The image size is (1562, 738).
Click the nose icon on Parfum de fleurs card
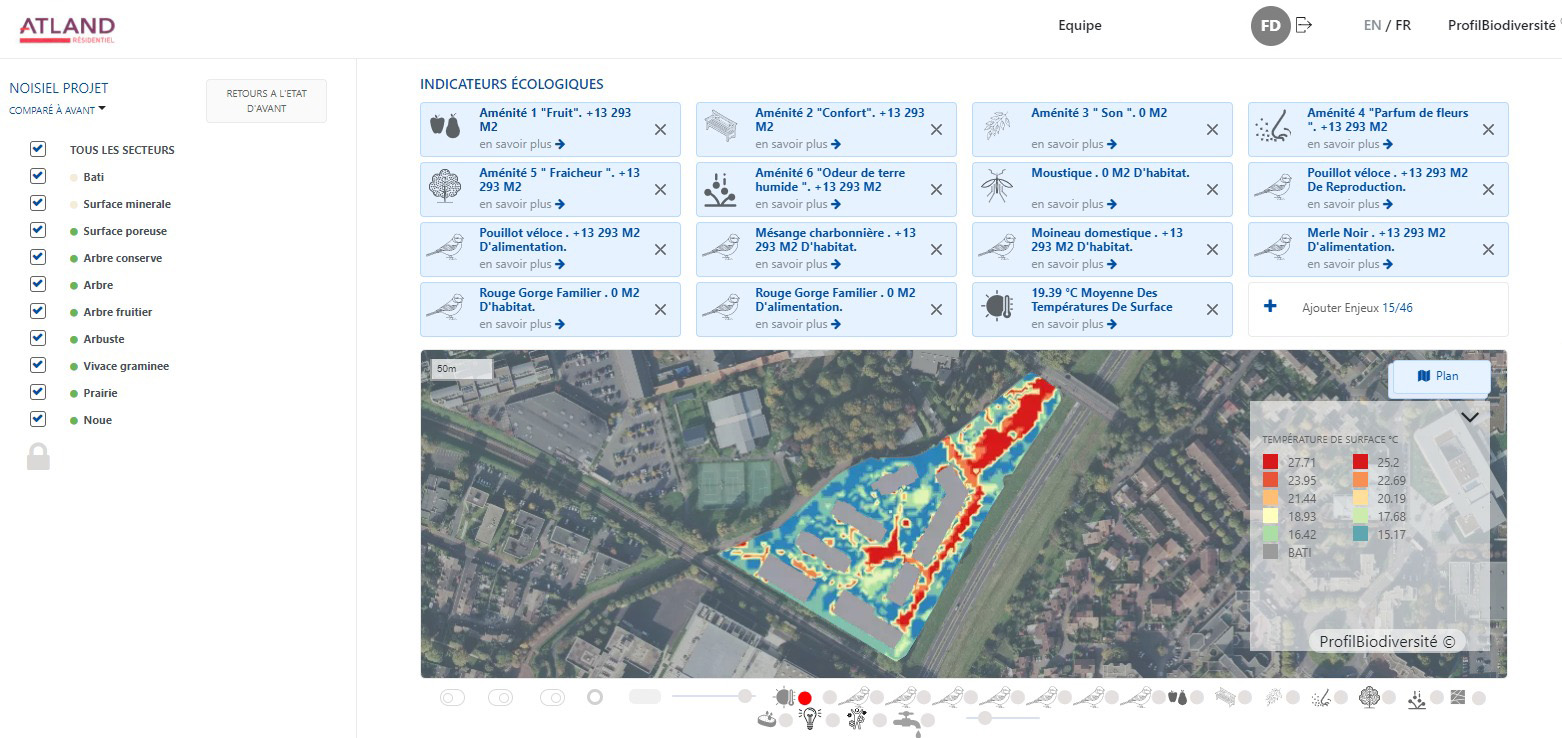coord(1272,127)
